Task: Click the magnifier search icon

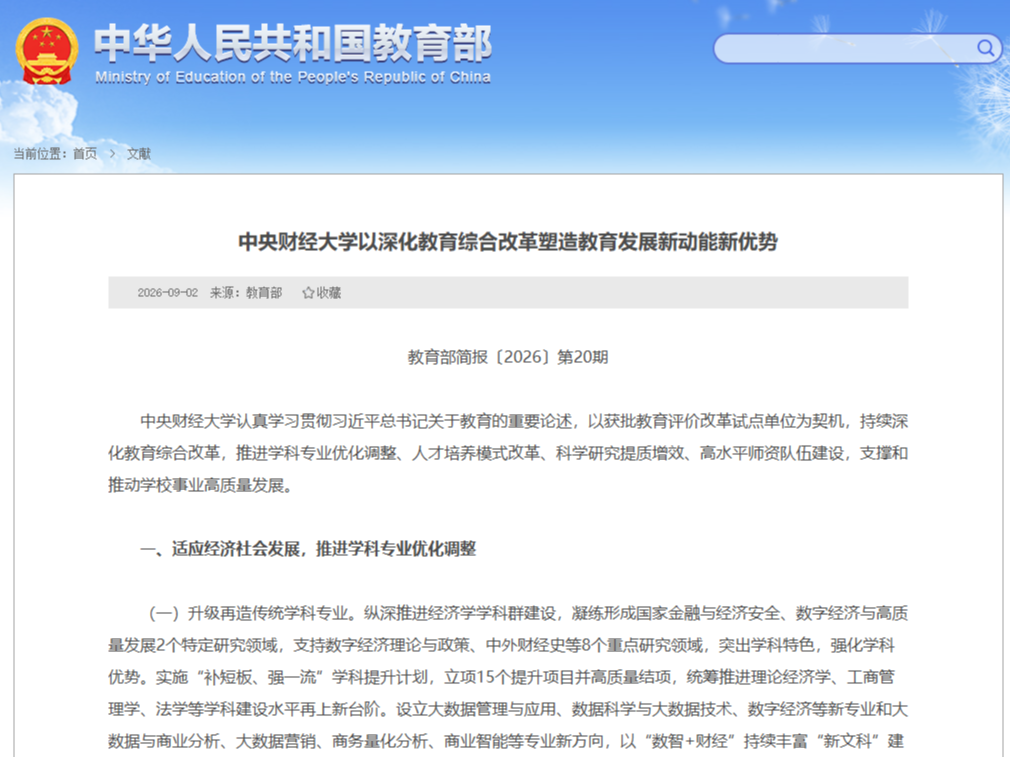Action: (x=985, y=48)
